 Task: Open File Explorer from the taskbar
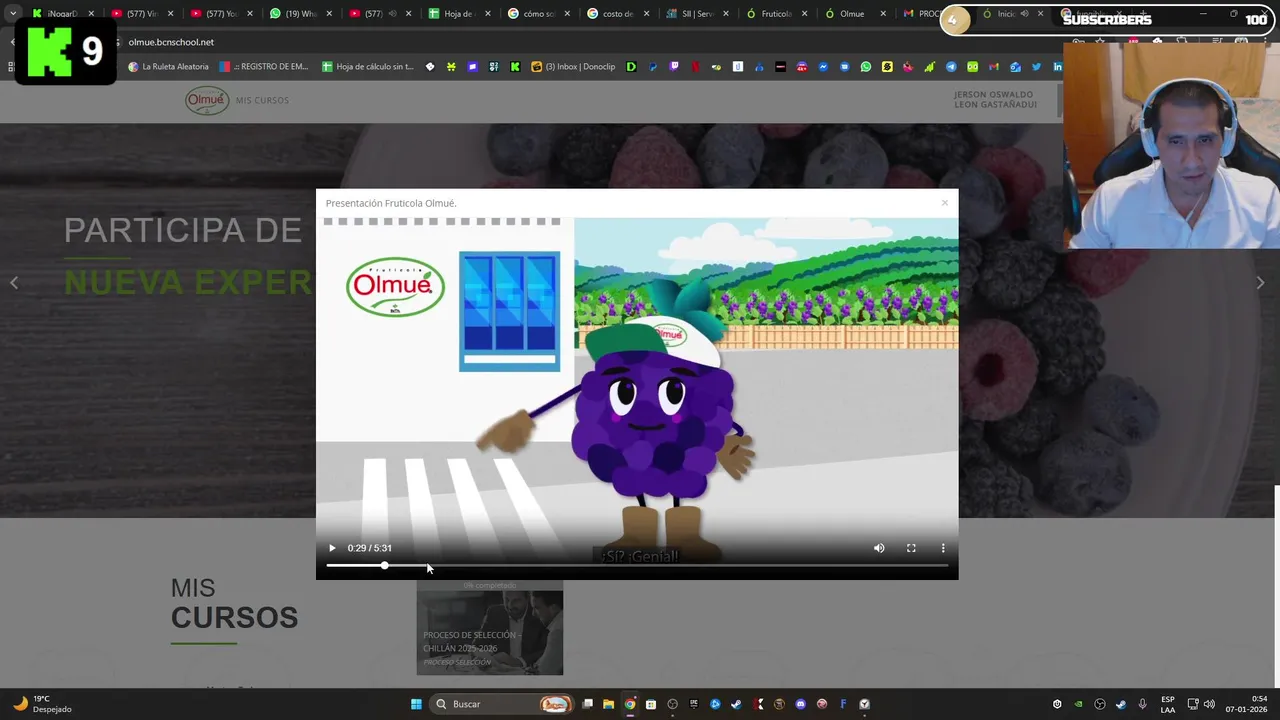(x=608, y=704)
